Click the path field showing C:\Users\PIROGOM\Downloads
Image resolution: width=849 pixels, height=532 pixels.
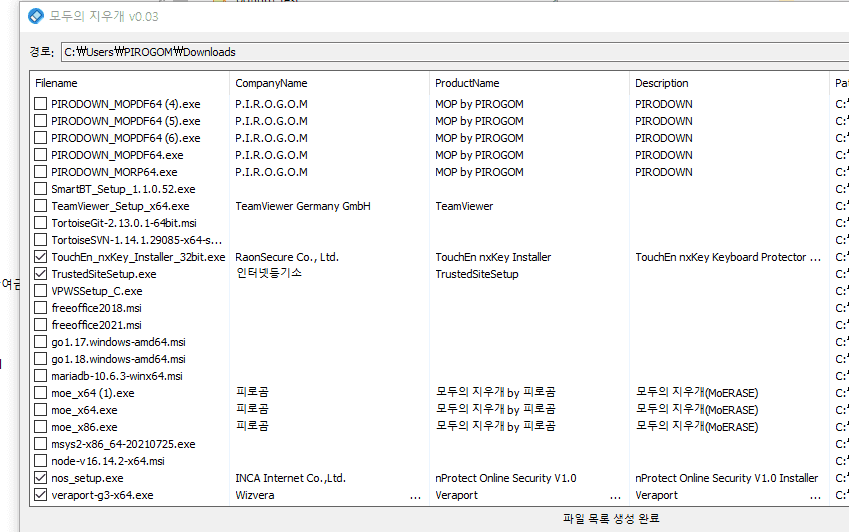point(455,52)
